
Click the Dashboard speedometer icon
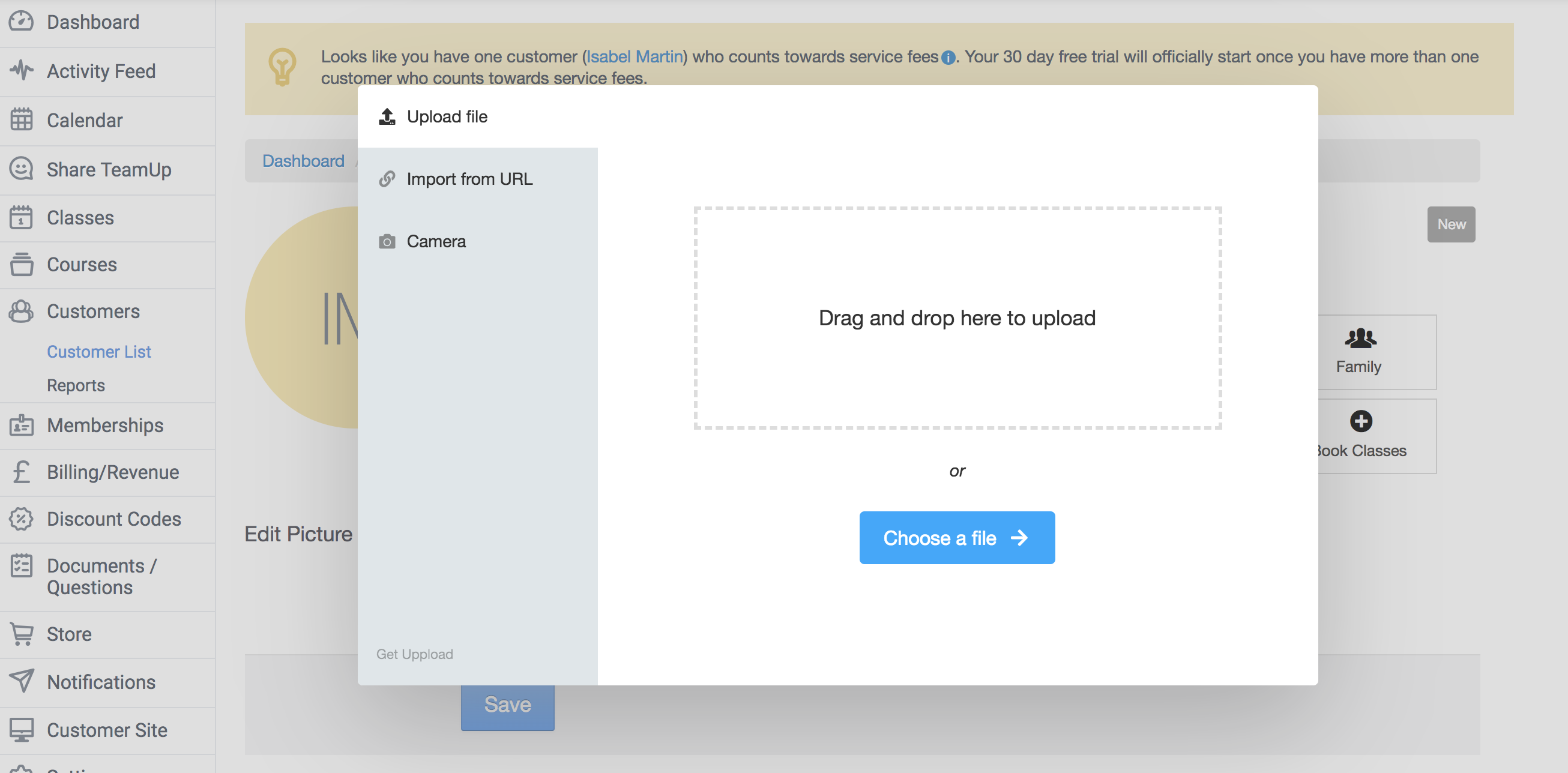coord(21,21)
